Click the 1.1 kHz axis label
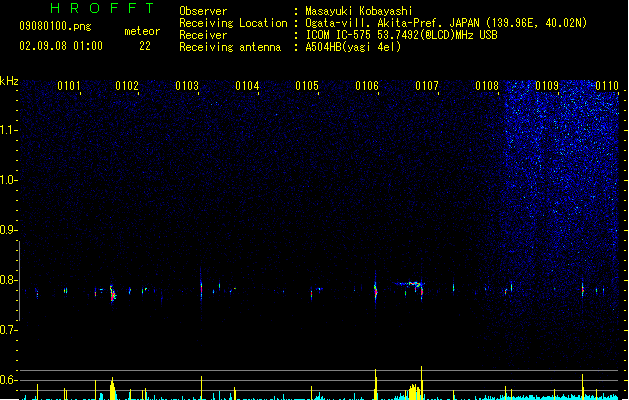 tap(8, 130)
